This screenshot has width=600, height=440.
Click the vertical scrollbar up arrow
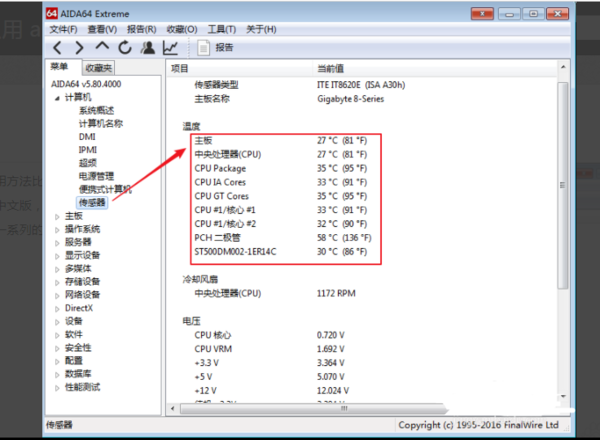point(563,67)
